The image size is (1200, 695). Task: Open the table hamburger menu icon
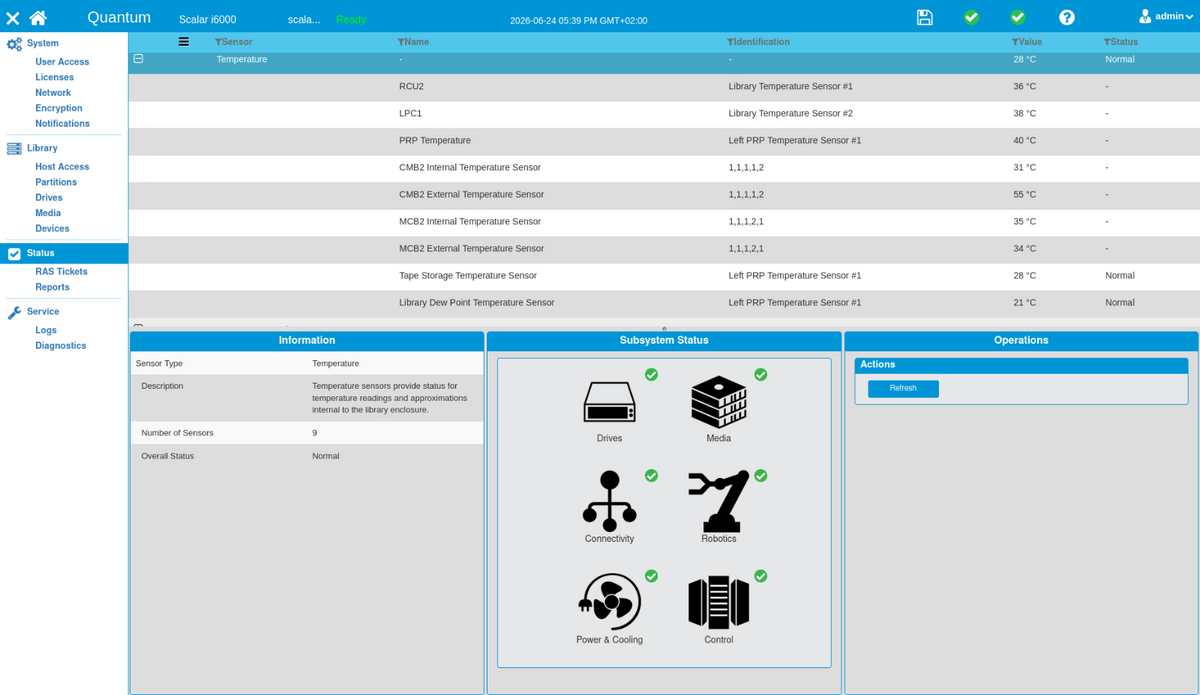[184, 42]
